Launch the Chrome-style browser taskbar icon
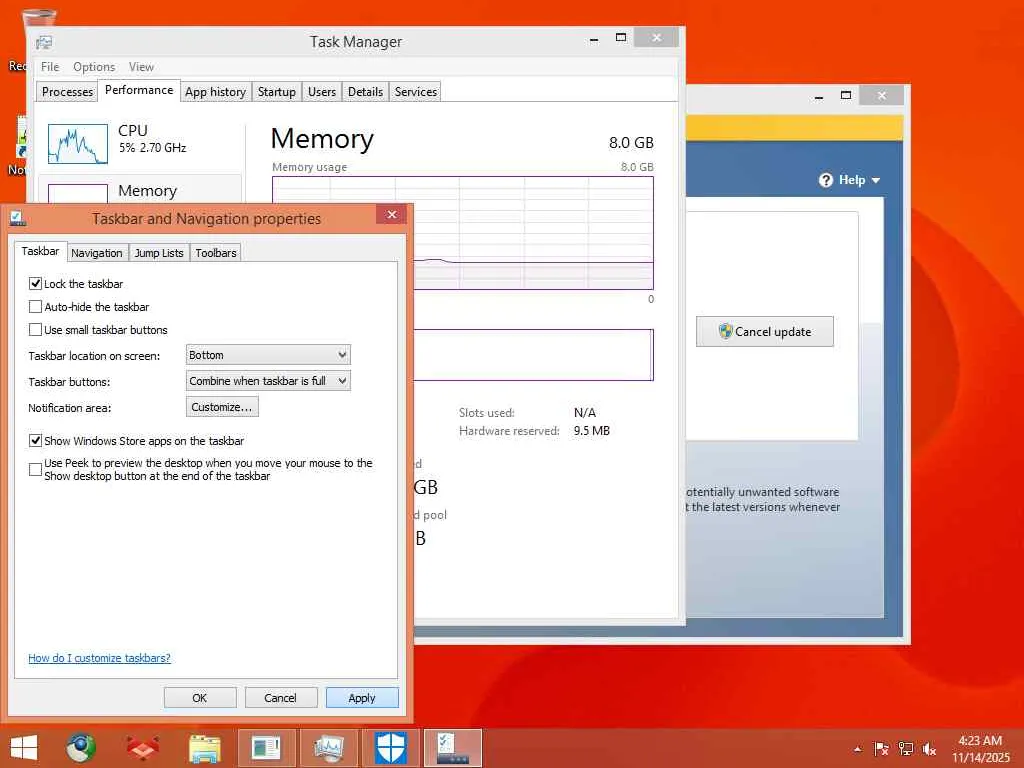The width and height of the screenshot is (1024, 768). tap(81, 748)
